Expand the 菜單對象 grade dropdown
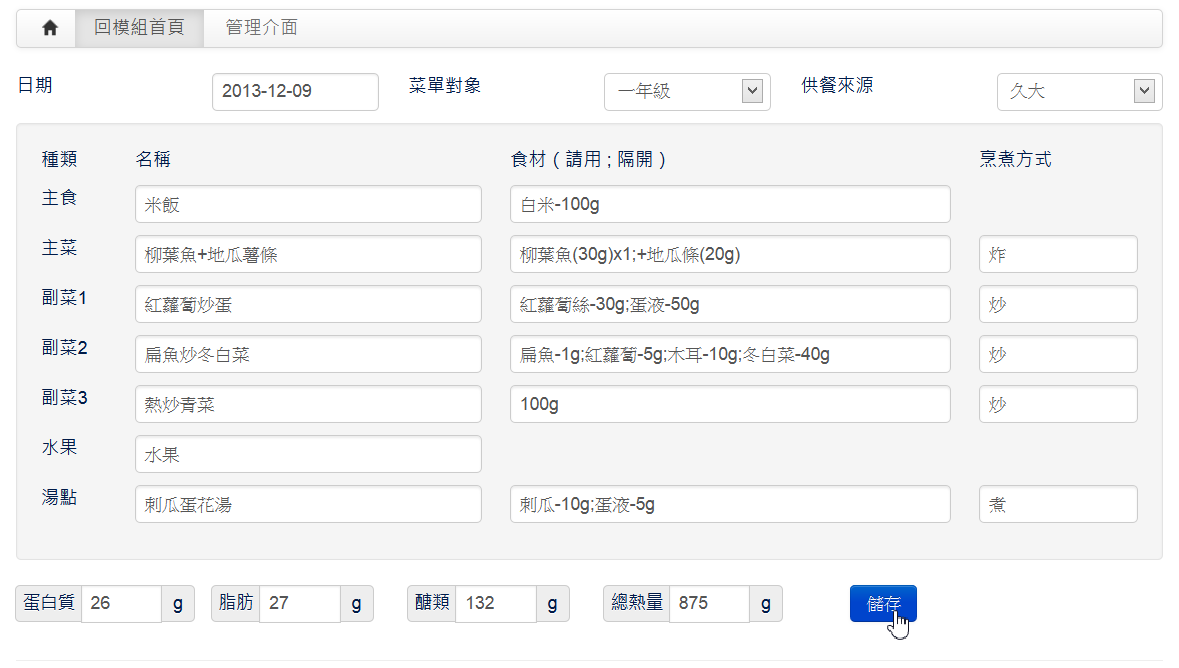 (687, 91)
